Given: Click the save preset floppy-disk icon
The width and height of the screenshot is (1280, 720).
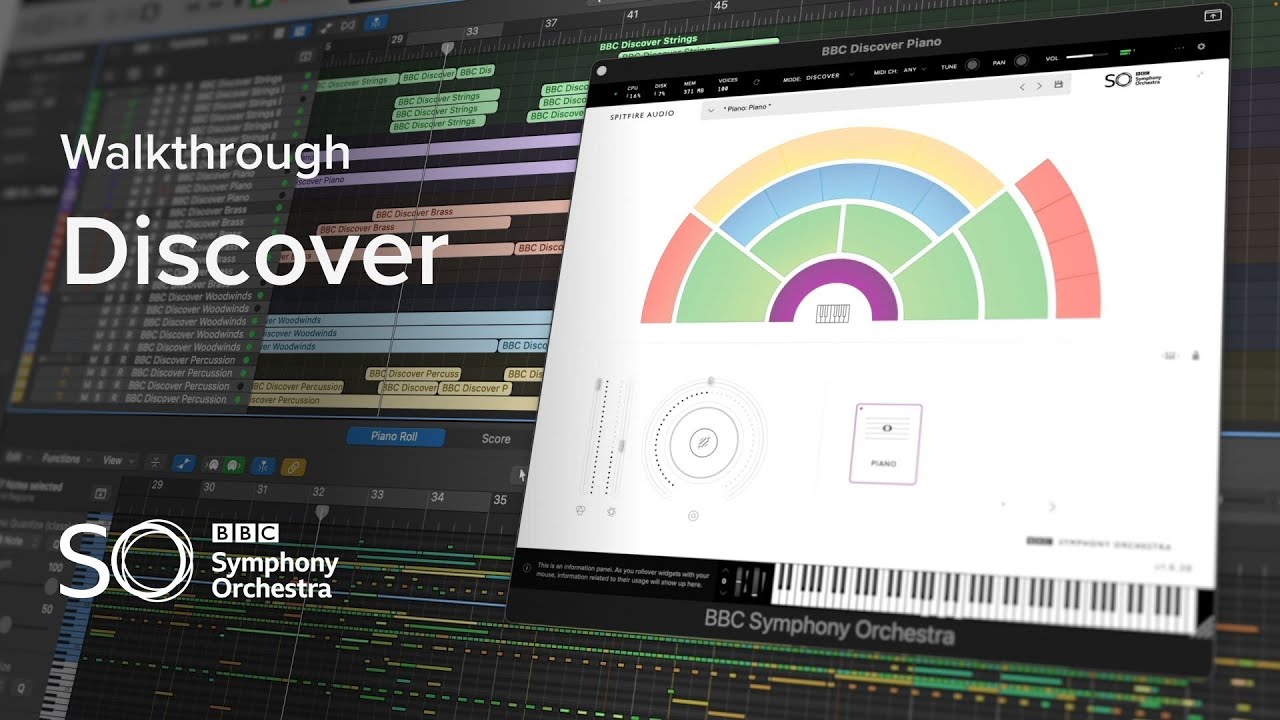Looking at the screenshot, I should point(1058,85).
